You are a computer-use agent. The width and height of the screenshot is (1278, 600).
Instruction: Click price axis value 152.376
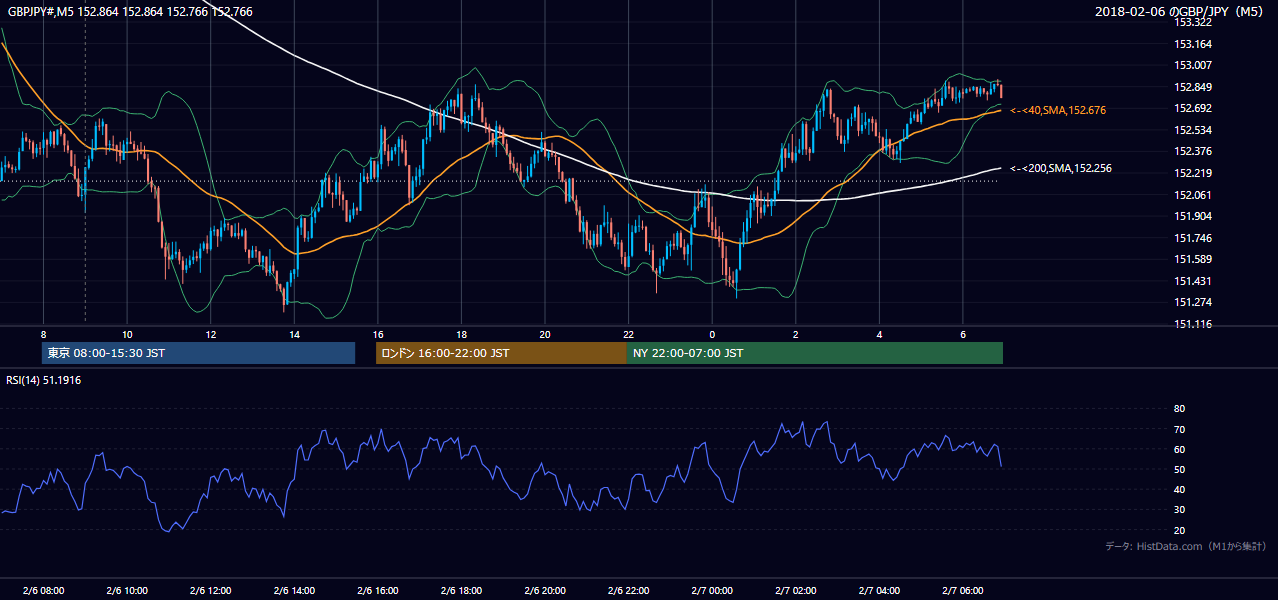click(1192, 151)
